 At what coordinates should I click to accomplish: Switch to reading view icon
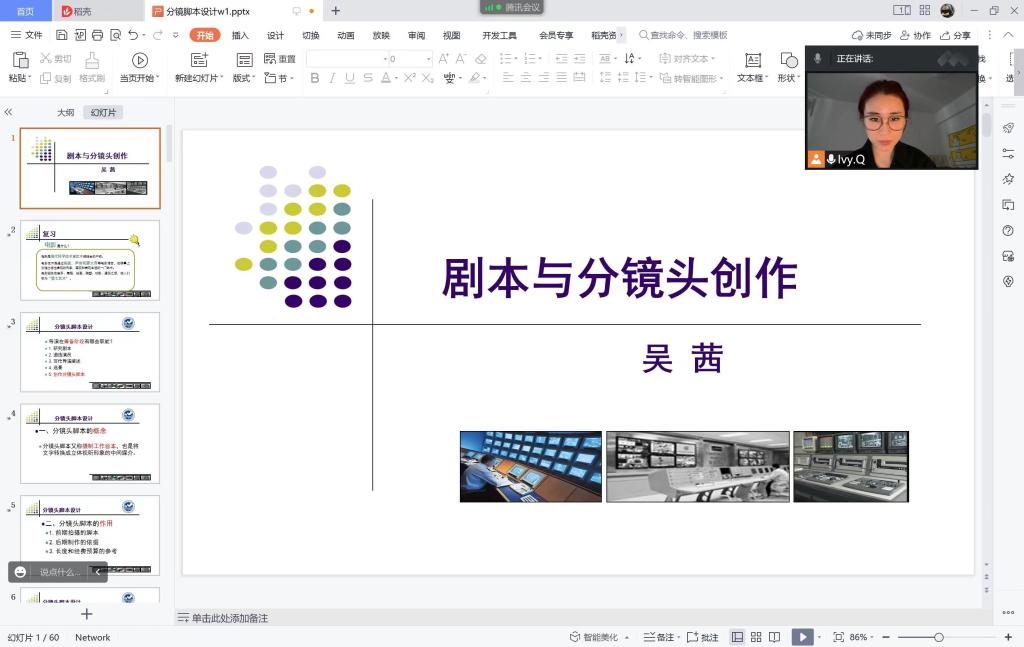click(x=775, y=637)
